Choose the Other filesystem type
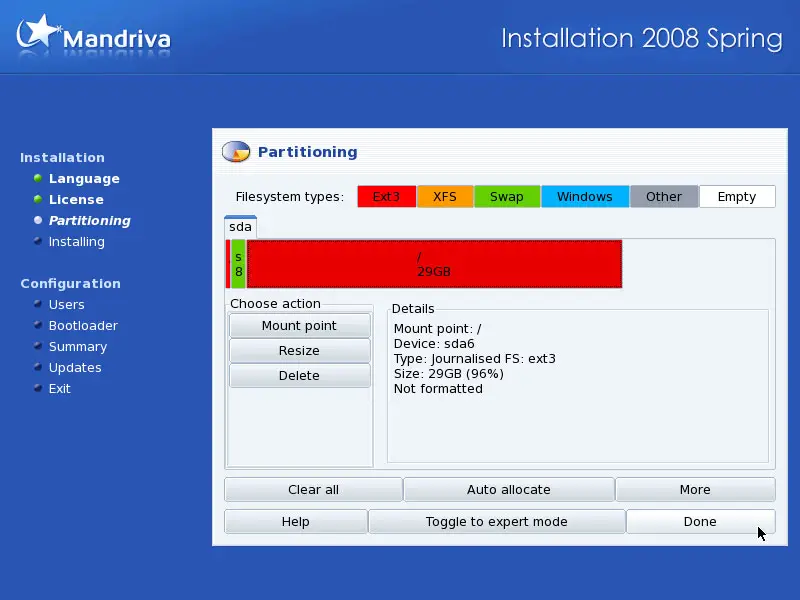This screenshot has width=800, height=600. pyautogui.click(x=664, y=196)
